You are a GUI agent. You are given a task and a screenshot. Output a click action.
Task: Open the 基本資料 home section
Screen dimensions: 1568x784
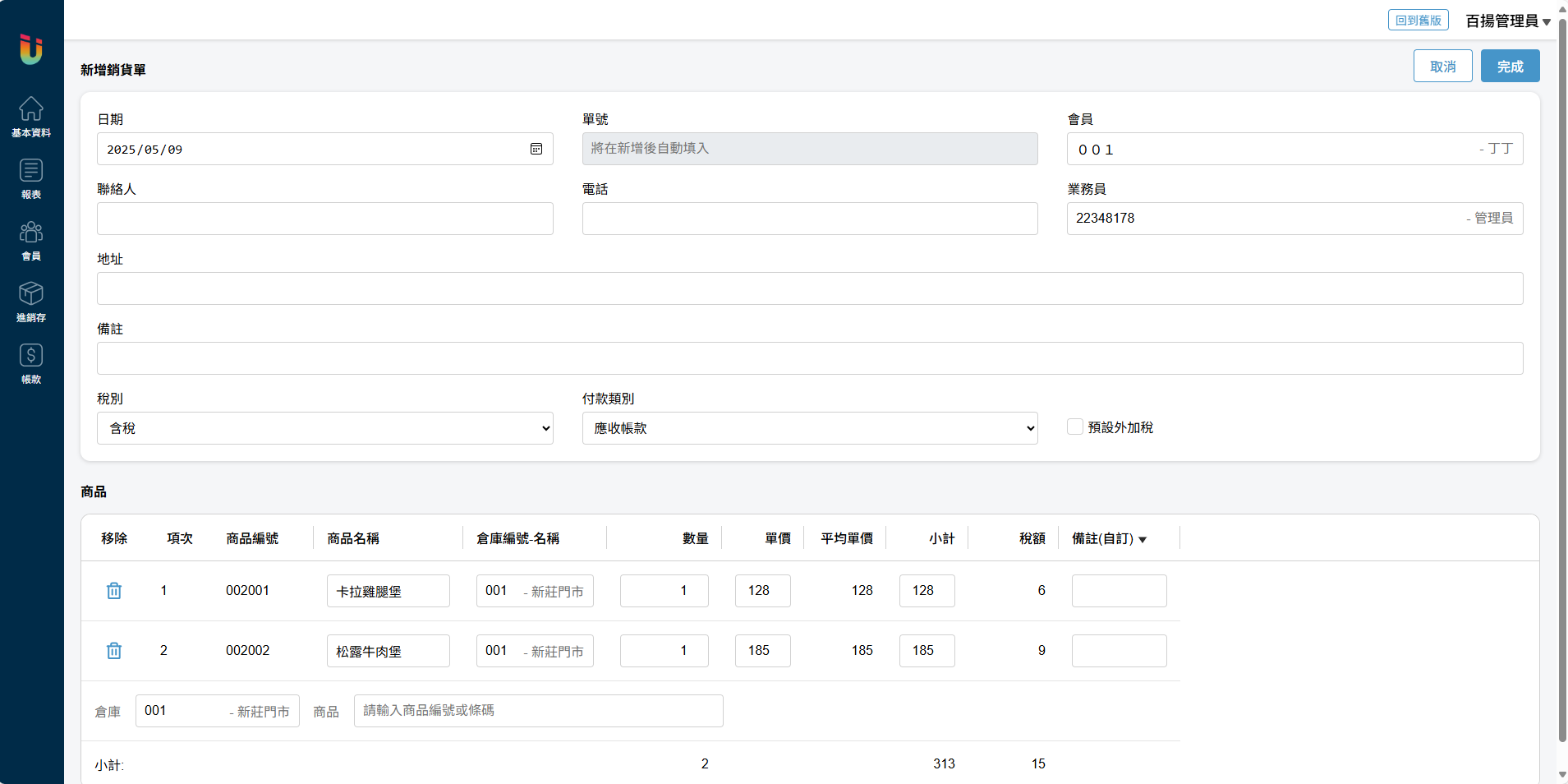pos(31,117)
